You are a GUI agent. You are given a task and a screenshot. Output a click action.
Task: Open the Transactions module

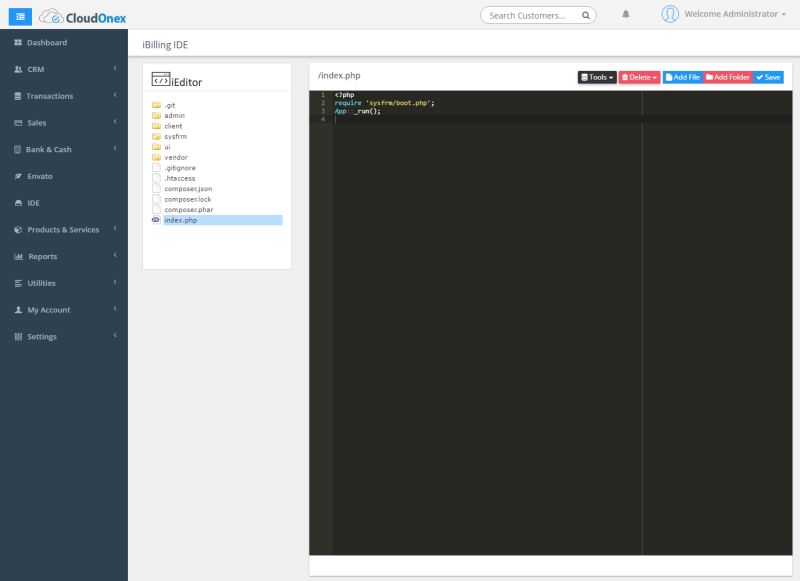[20, 97]
